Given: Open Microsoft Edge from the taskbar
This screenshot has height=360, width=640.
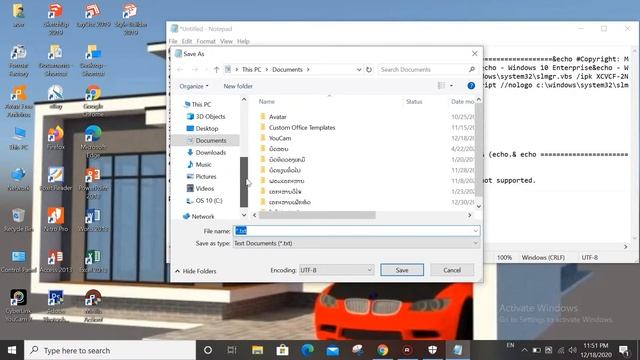Looking at the screenshot, I should point(307,350).
